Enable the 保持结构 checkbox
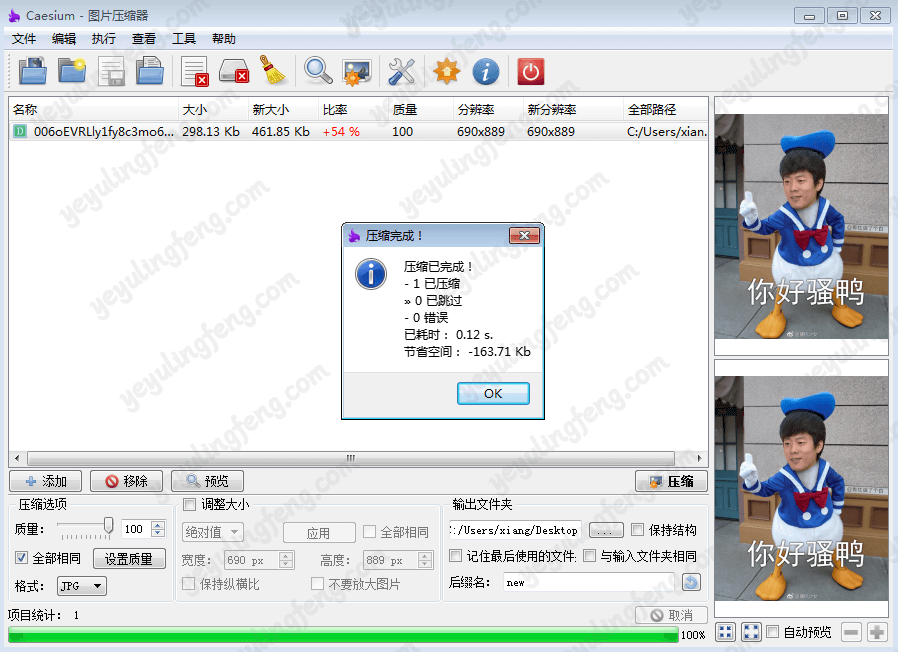898x652 pixels. (637, 529)
